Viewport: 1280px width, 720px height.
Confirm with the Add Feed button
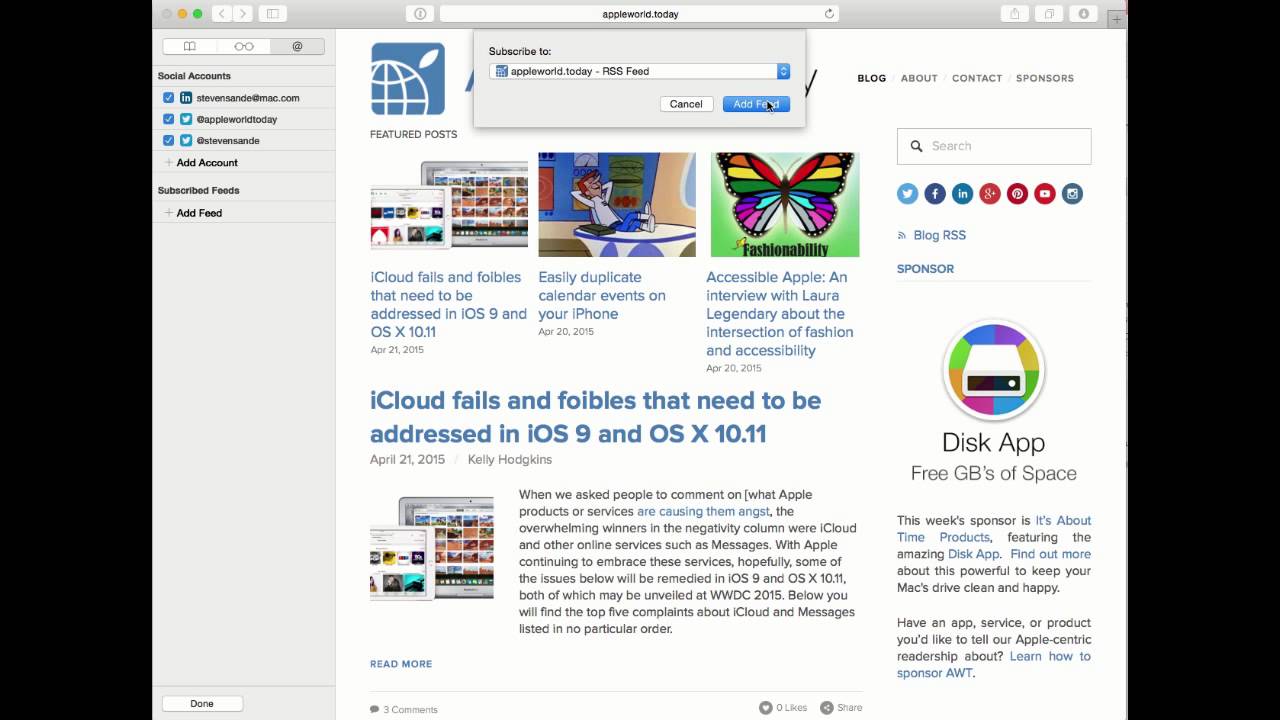pyautogui.click(x=756, y=104)
